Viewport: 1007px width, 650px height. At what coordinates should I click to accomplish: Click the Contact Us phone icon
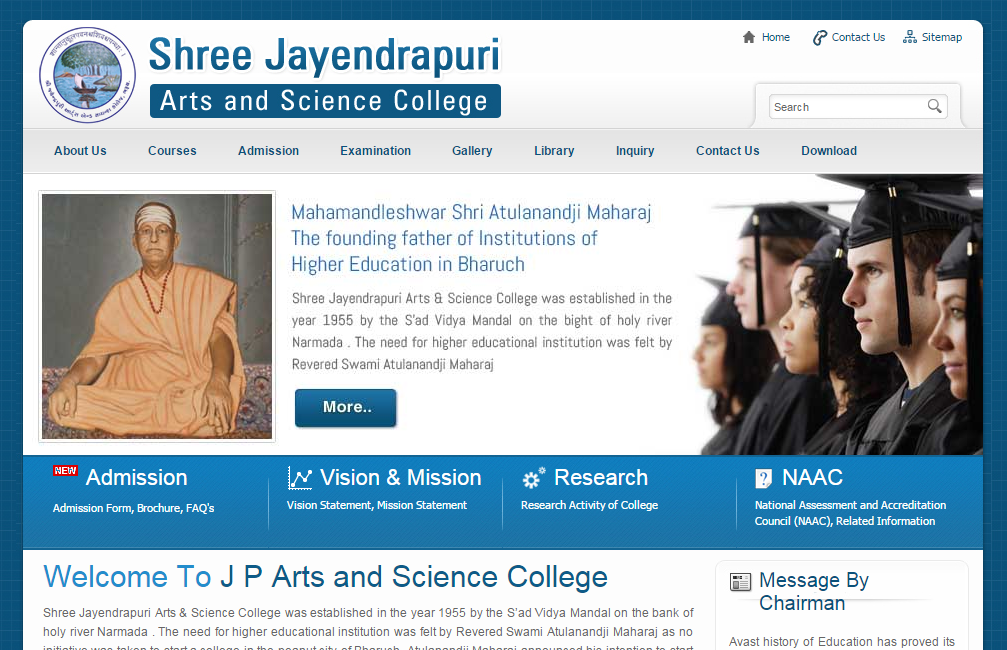coord(820,38)
